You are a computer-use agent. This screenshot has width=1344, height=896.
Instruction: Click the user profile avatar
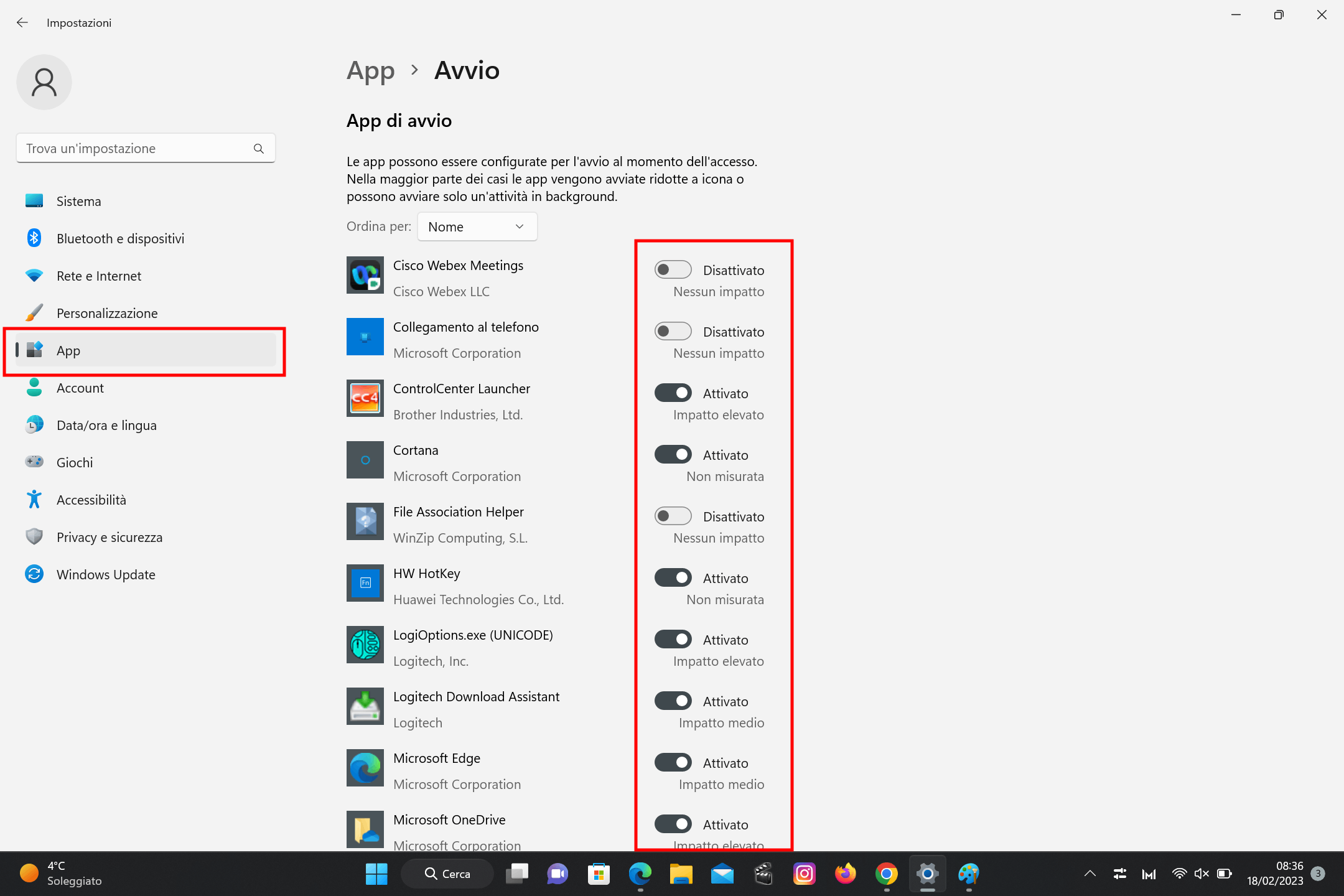click(x=44, y=82)
